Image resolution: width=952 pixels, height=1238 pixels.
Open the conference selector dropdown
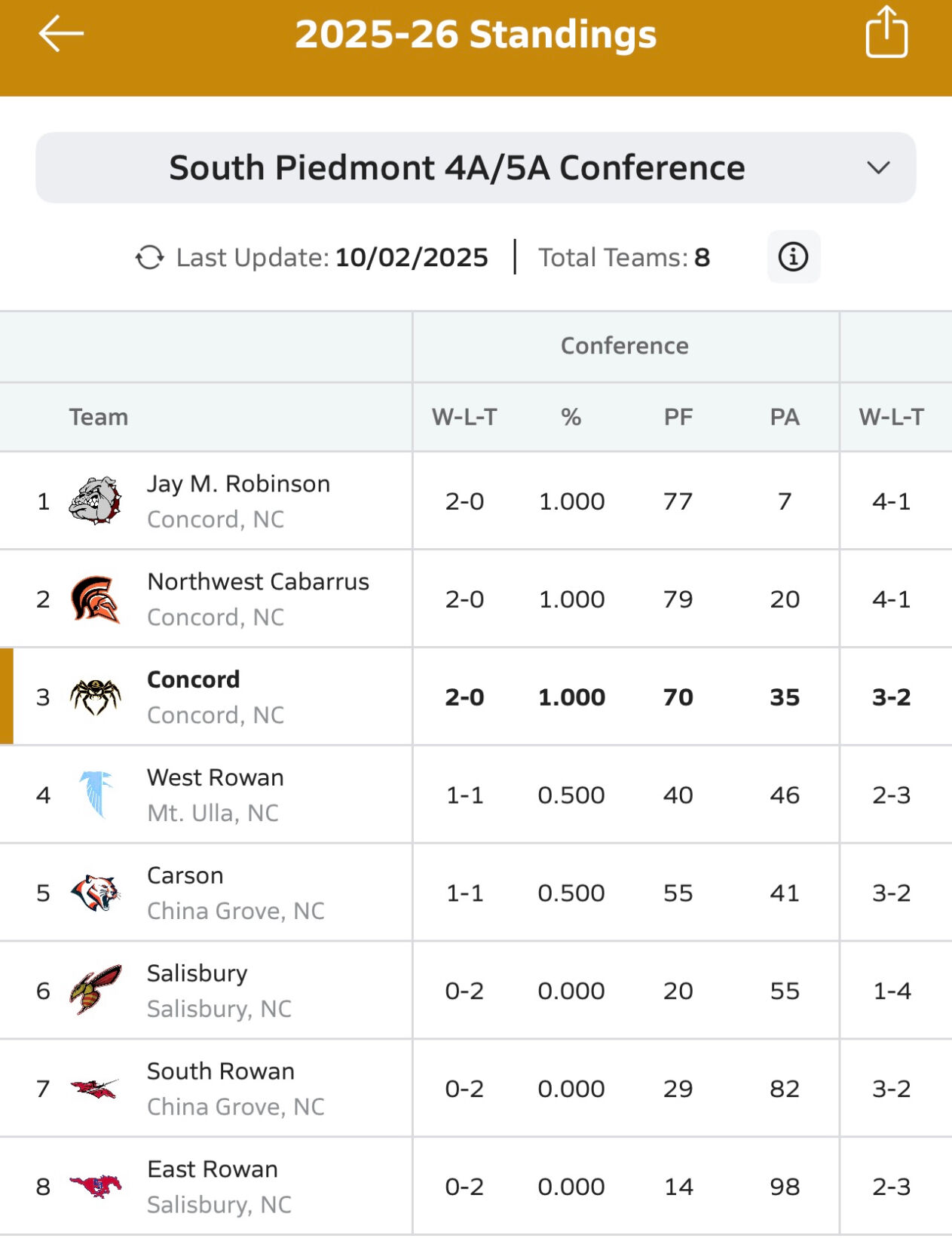[x=475, y=167]
